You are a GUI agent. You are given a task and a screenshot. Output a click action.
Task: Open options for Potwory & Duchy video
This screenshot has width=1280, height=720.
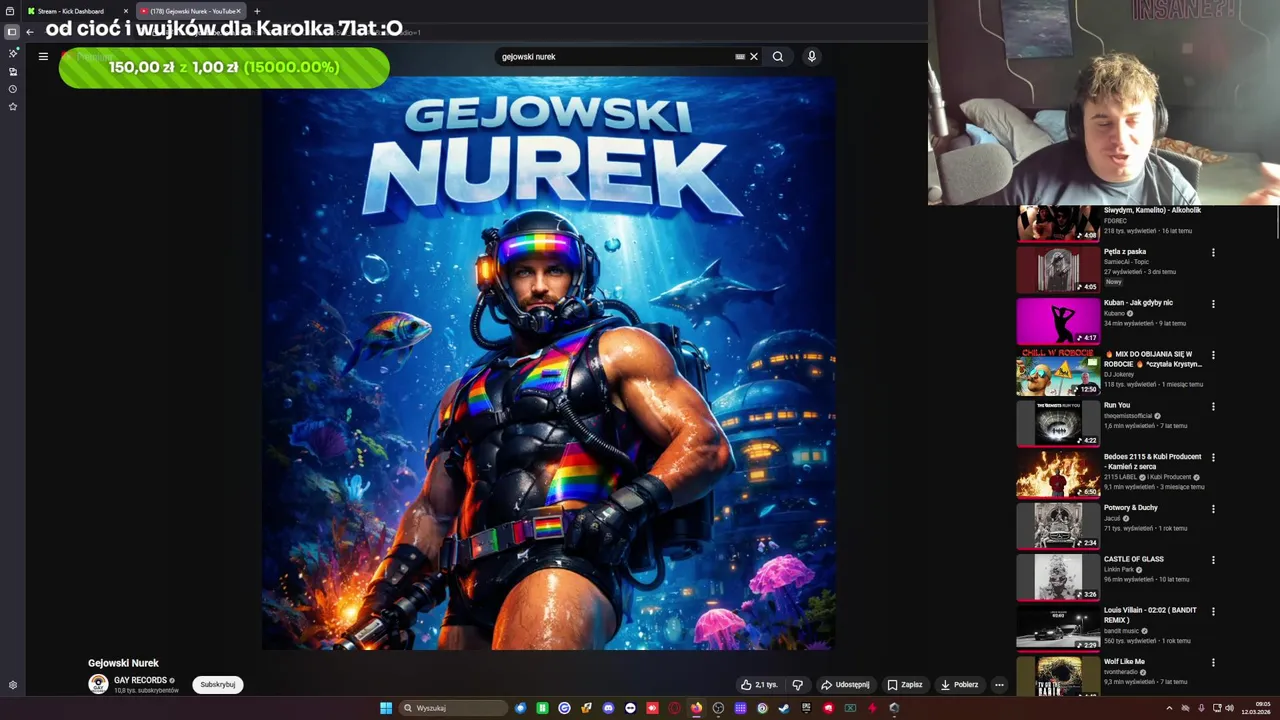(x=1213, y=509)
